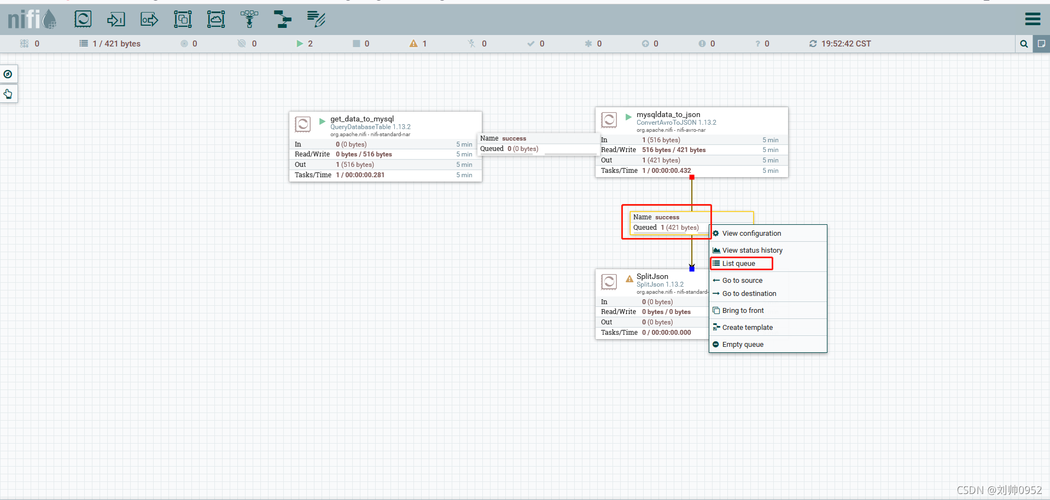Viewport: 1050px width, 500px height.
Task: Select the Process Group toolbar icon
Action: coord(183,19)
